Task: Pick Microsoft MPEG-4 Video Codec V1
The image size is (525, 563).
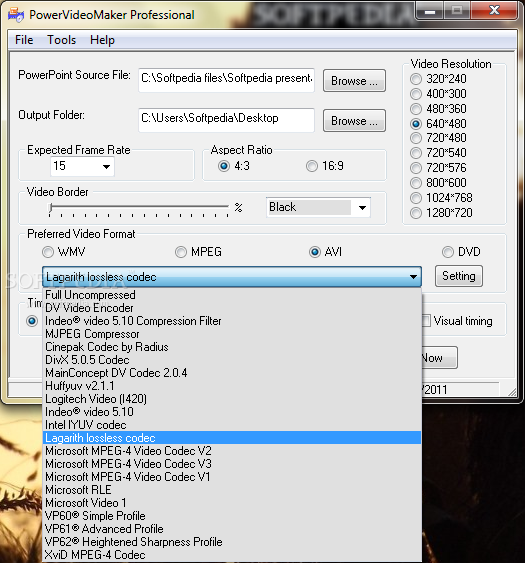Action: pyautogui.click(x=232, y=477)
